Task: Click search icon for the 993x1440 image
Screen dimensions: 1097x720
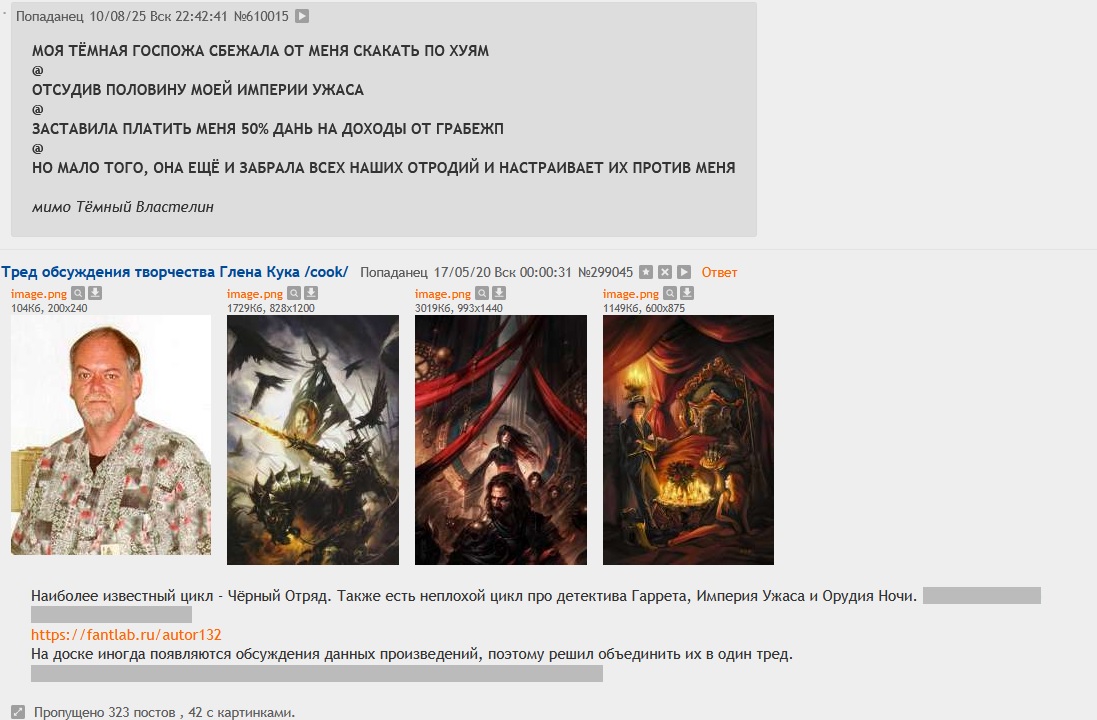Action: tap(482, 293)
